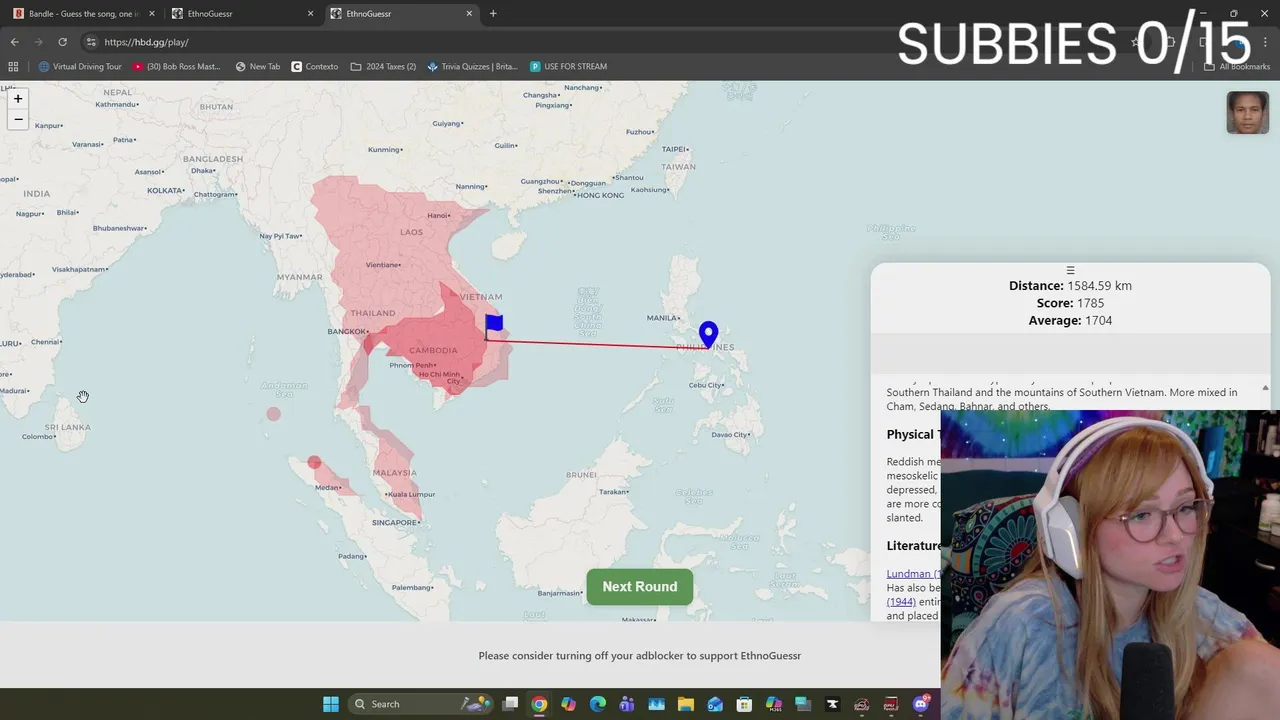The width and height of the screenshot is (1280, 720).
Task: Click the blue flag marker in Vietnam
Action: point(494,326)
